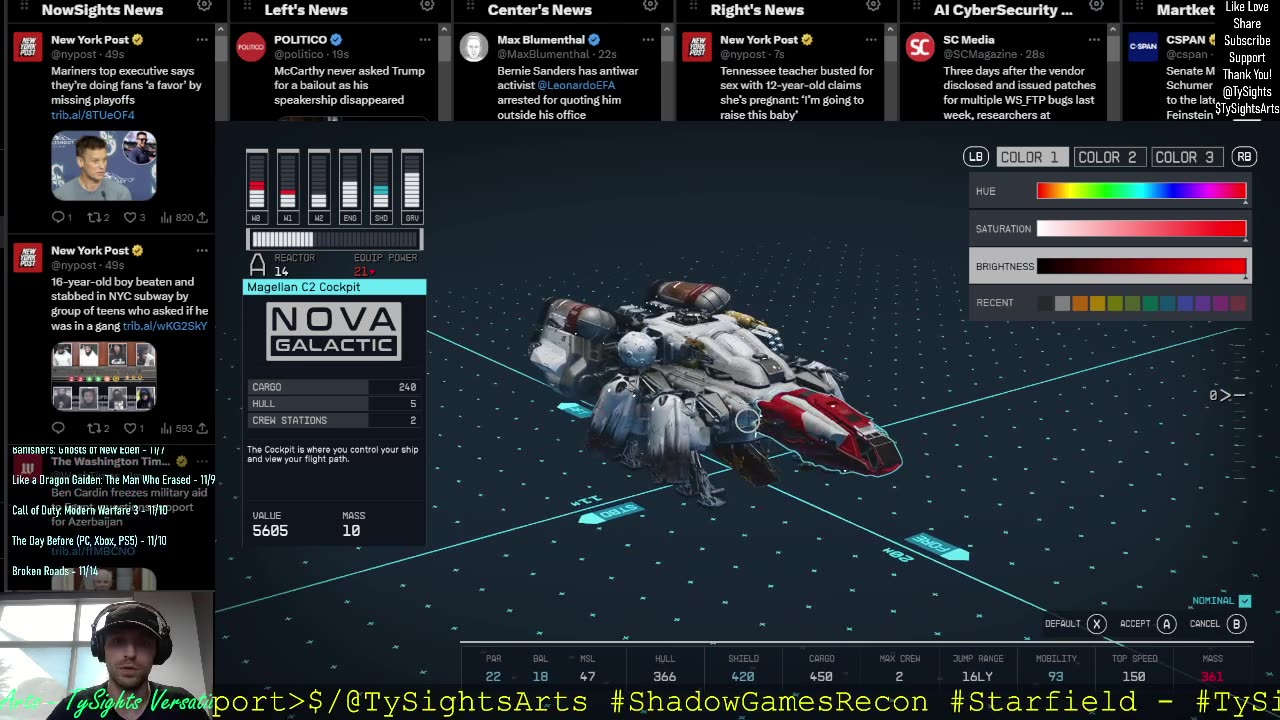
Task: Select the SHD shield power bar
Action: tap(381, 186)
